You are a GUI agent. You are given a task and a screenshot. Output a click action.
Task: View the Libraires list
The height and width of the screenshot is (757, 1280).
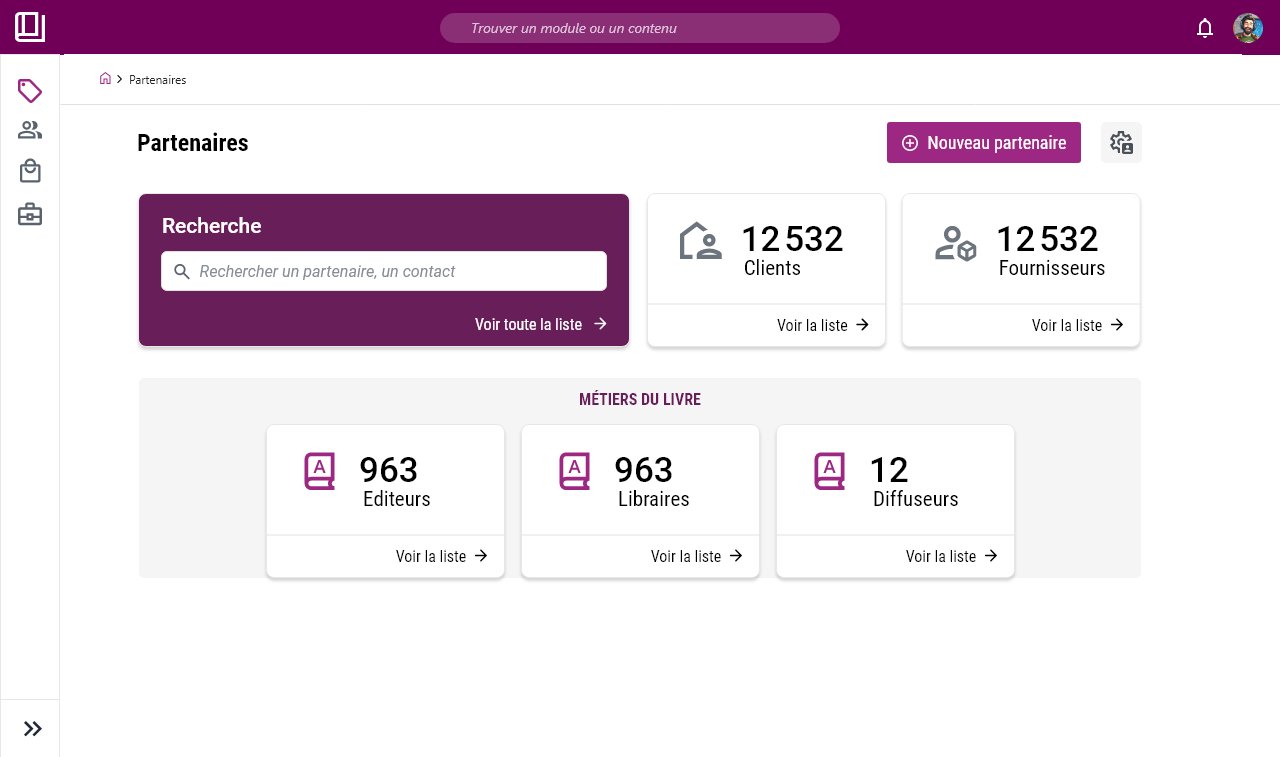click(696, 556)
